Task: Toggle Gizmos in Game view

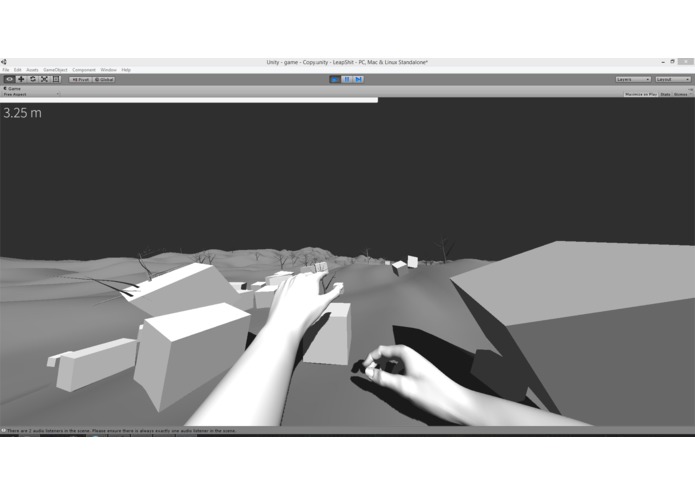Action: pos(681,94)
